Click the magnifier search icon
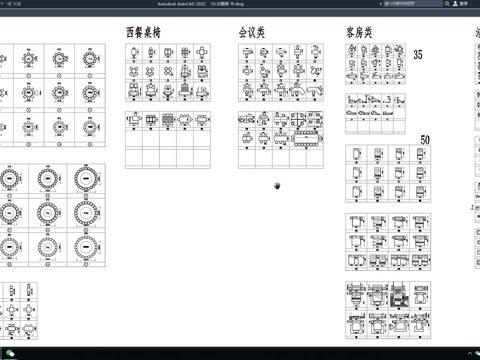Image resolution: width=480 pixels, height=360 pixels. (x=447, y=4)
